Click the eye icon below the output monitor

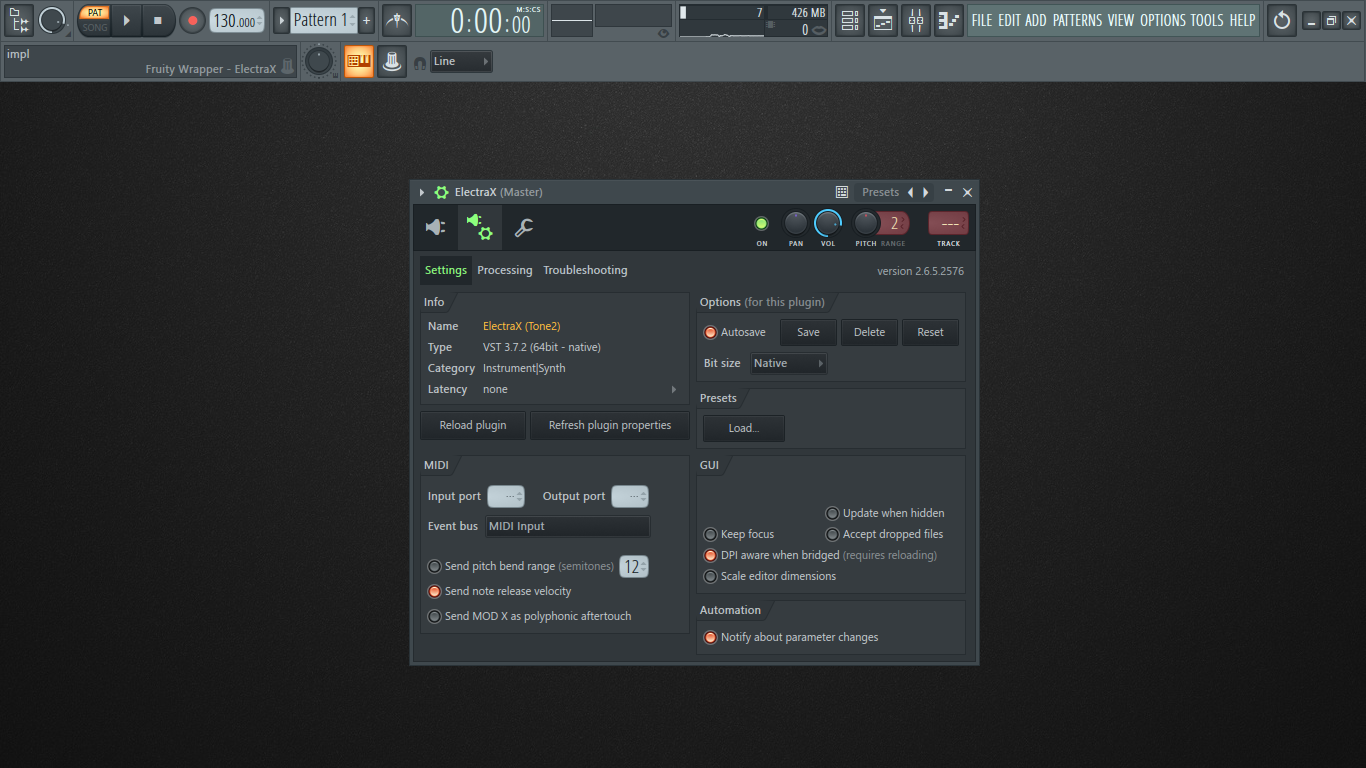[662, 33]
